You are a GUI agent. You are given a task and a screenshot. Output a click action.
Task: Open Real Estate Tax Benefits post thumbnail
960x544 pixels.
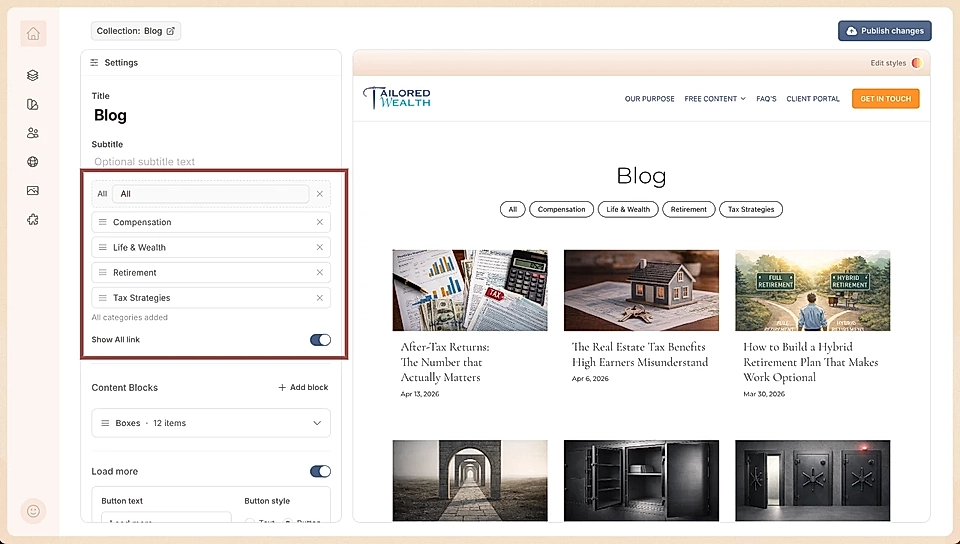click(x=641, y=290)
